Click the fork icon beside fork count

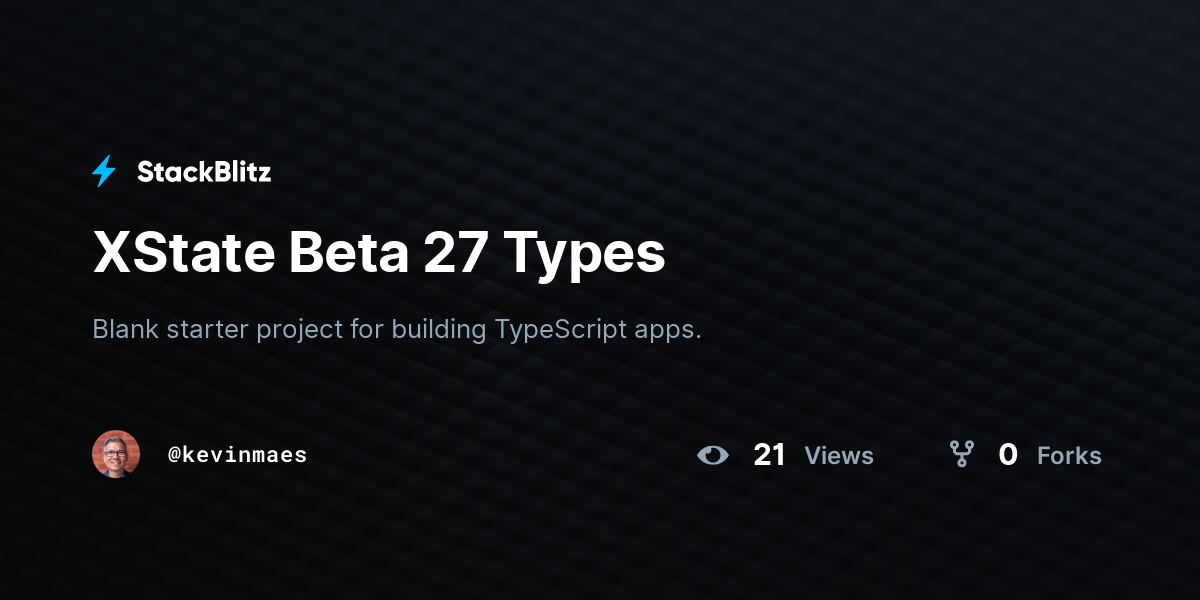pos(962,455)
